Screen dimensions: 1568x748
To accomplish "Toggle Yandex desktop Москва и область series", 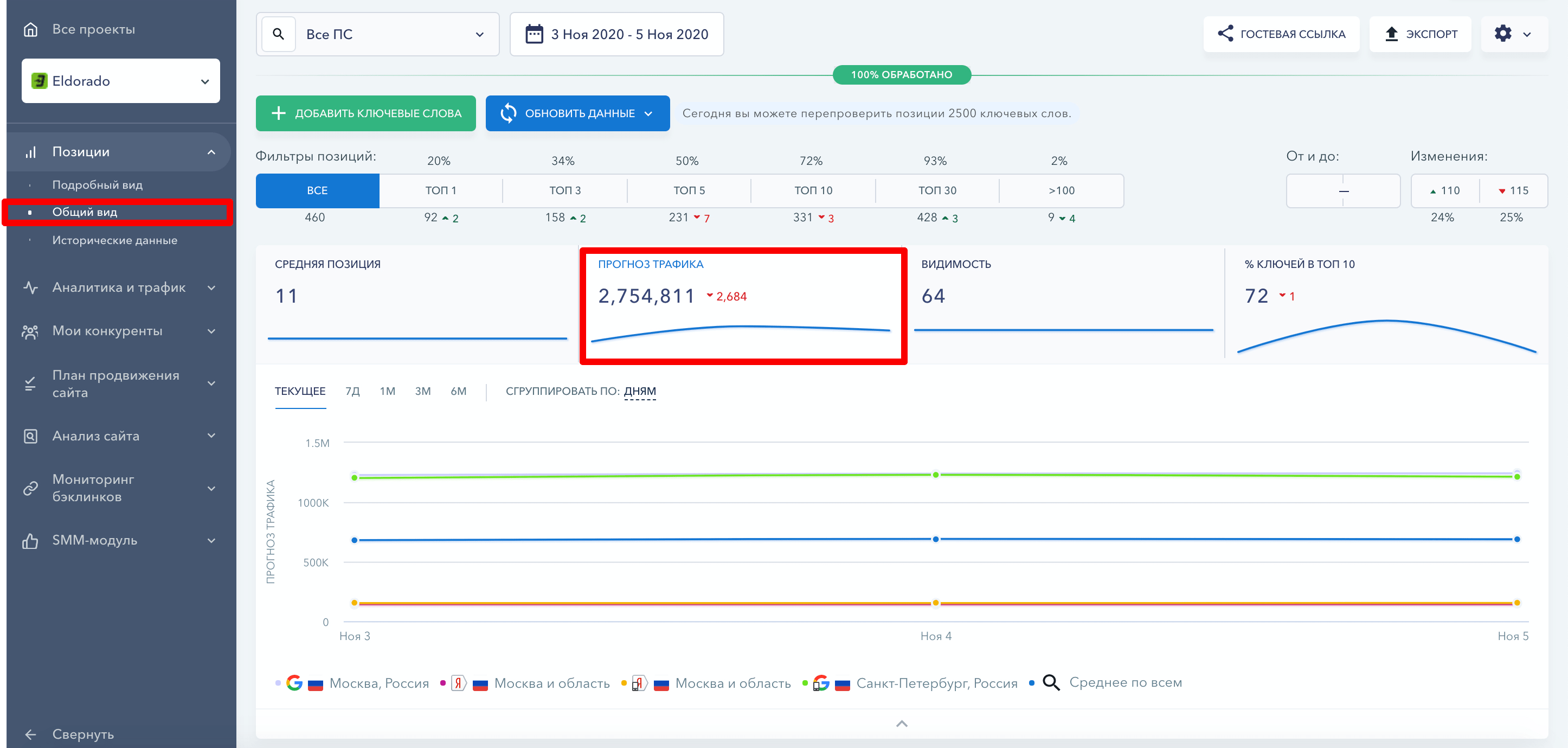I will (x=525, y=683).
